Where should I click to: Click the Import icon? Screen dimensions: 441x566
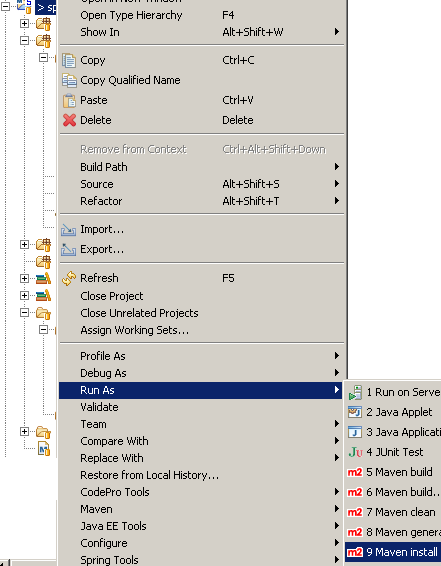[69, 230]
